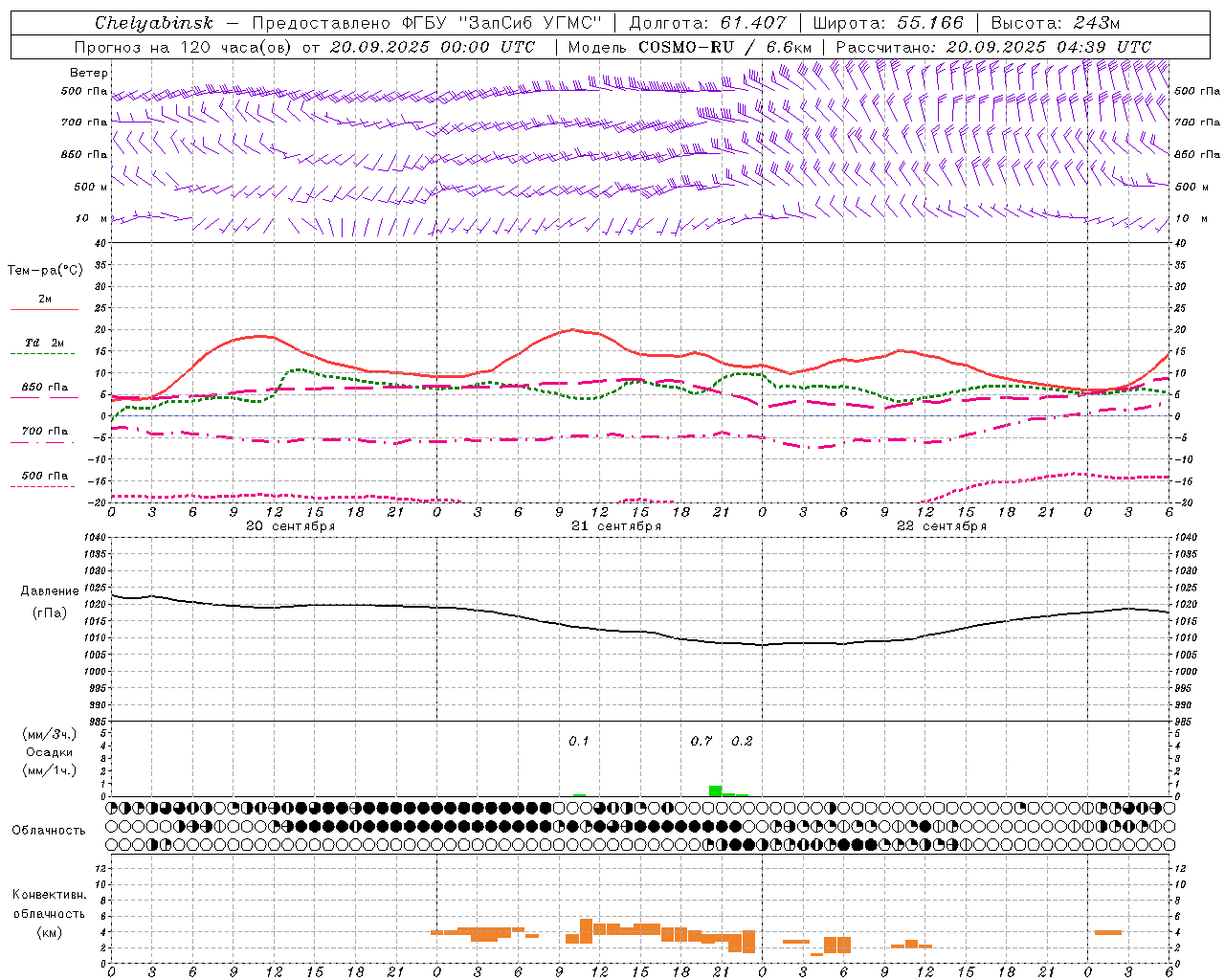The height and width of the screenshot is (980, 1225).
Task: Click the solid red line sample under '2м'
Action: click(x=44, y=310)
